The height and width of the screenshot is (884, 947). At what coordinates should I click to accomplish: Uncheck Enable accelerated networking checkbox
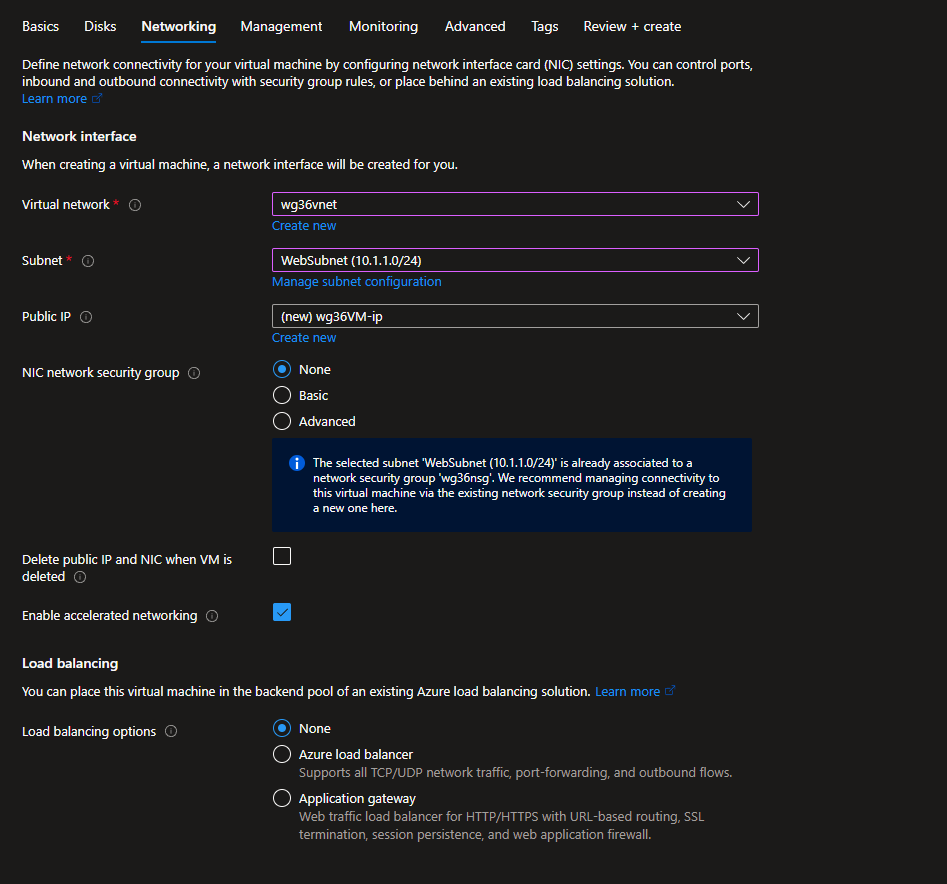tap(282, 612)
